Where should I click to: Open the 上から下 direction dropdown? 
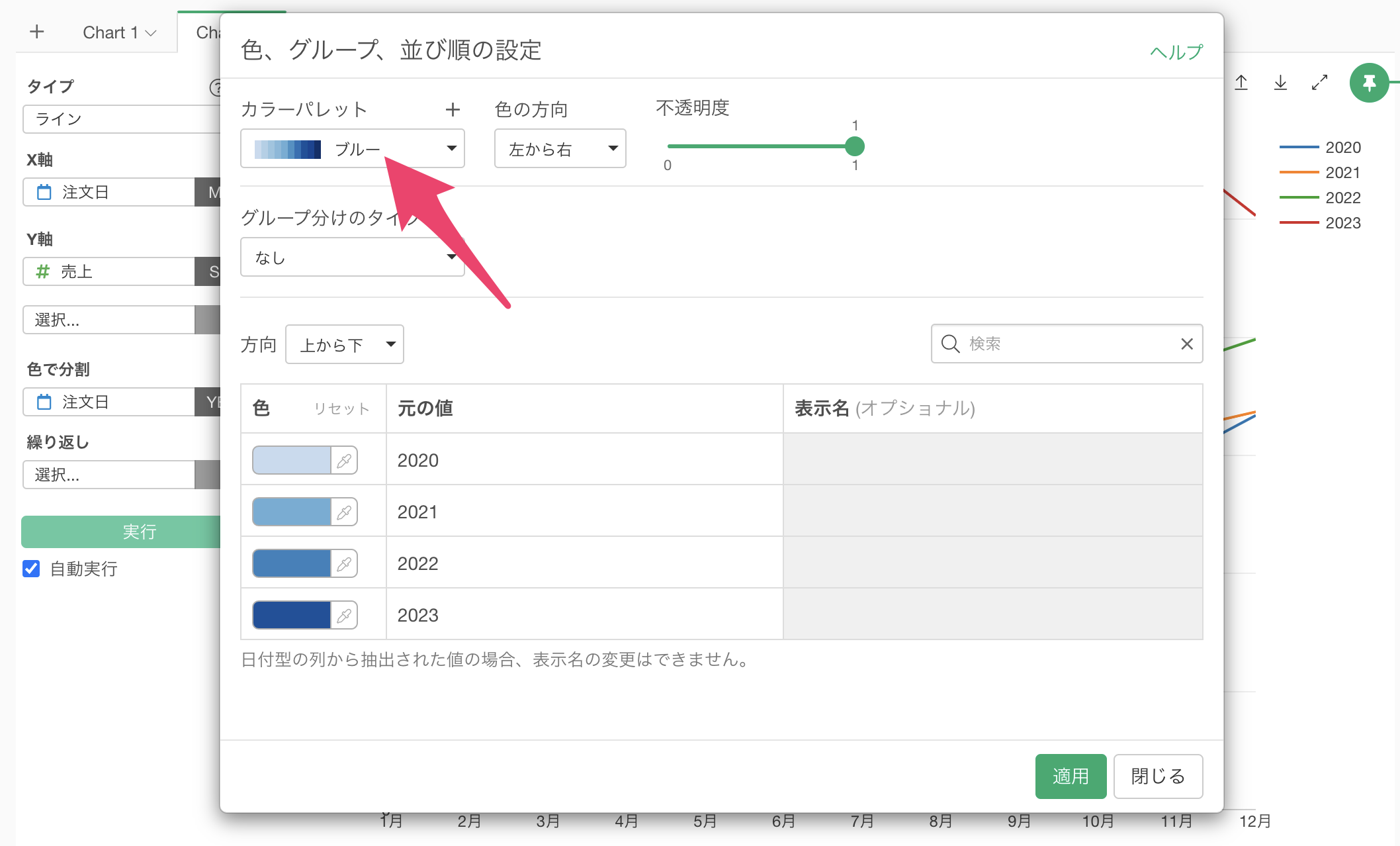point(345,344)
